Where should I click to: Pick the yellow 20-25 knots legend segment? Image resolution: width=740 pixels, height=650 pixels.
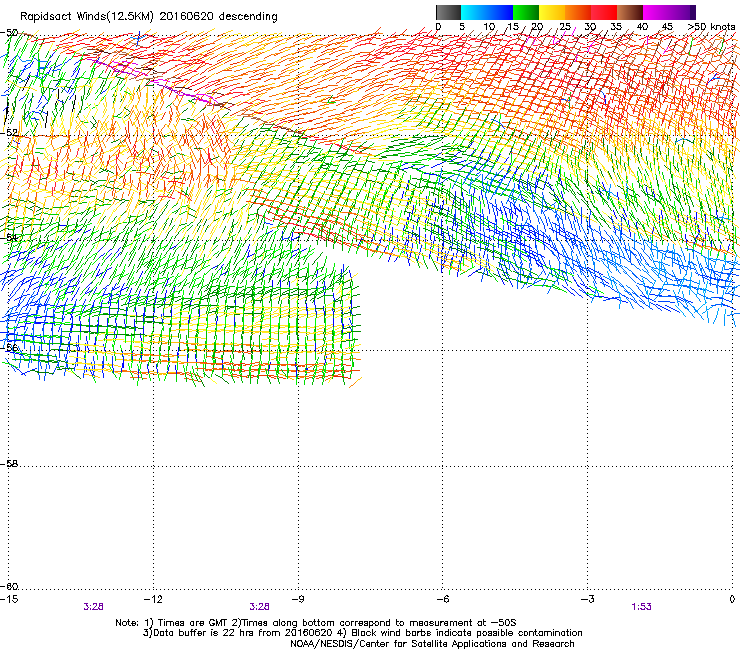(552, 12)
